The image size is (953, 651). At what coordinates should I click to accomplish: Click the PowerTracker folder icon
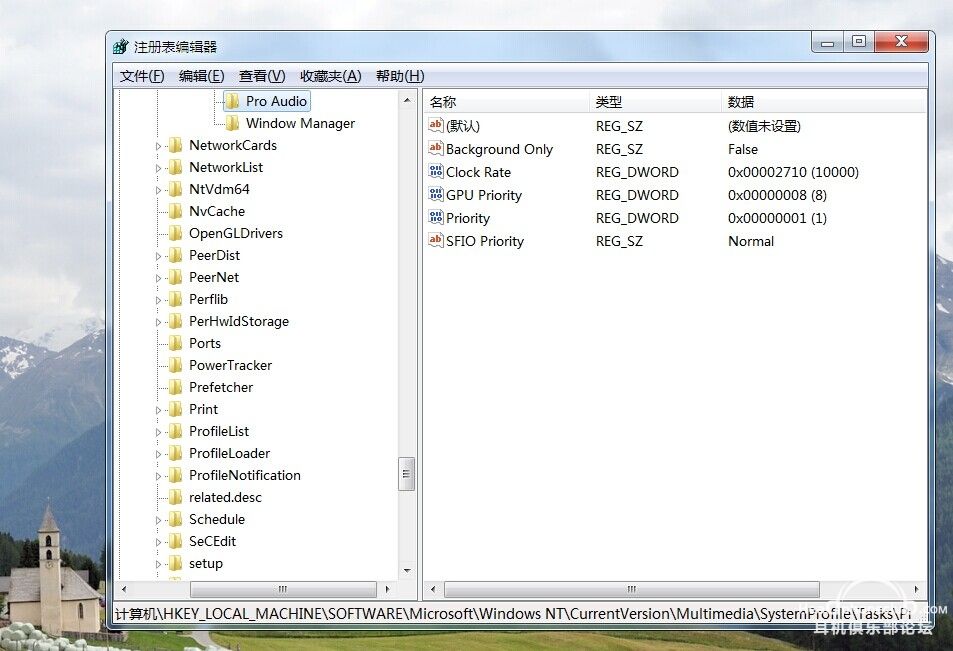click(x=176, y=365)
